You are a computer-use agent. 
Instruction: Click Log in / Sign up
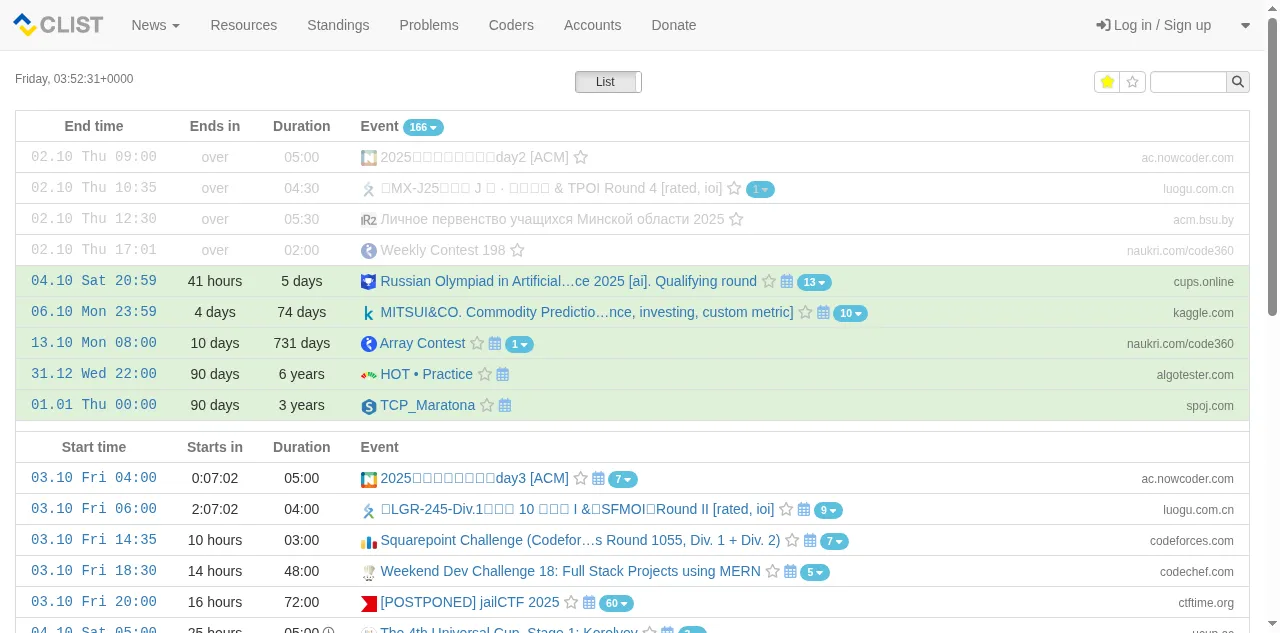(x=1154, y=25)
